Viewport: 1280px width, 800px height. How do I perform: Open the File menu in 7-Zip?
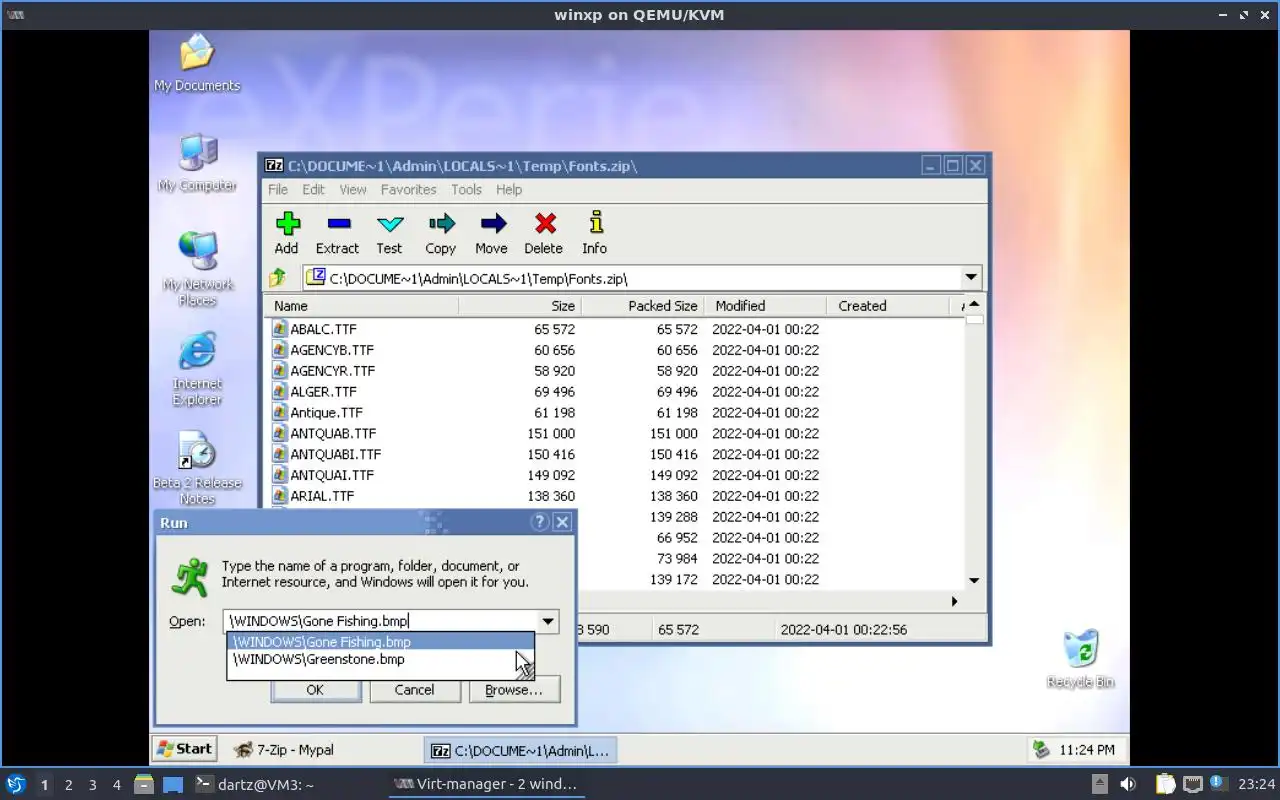(278, 189)
